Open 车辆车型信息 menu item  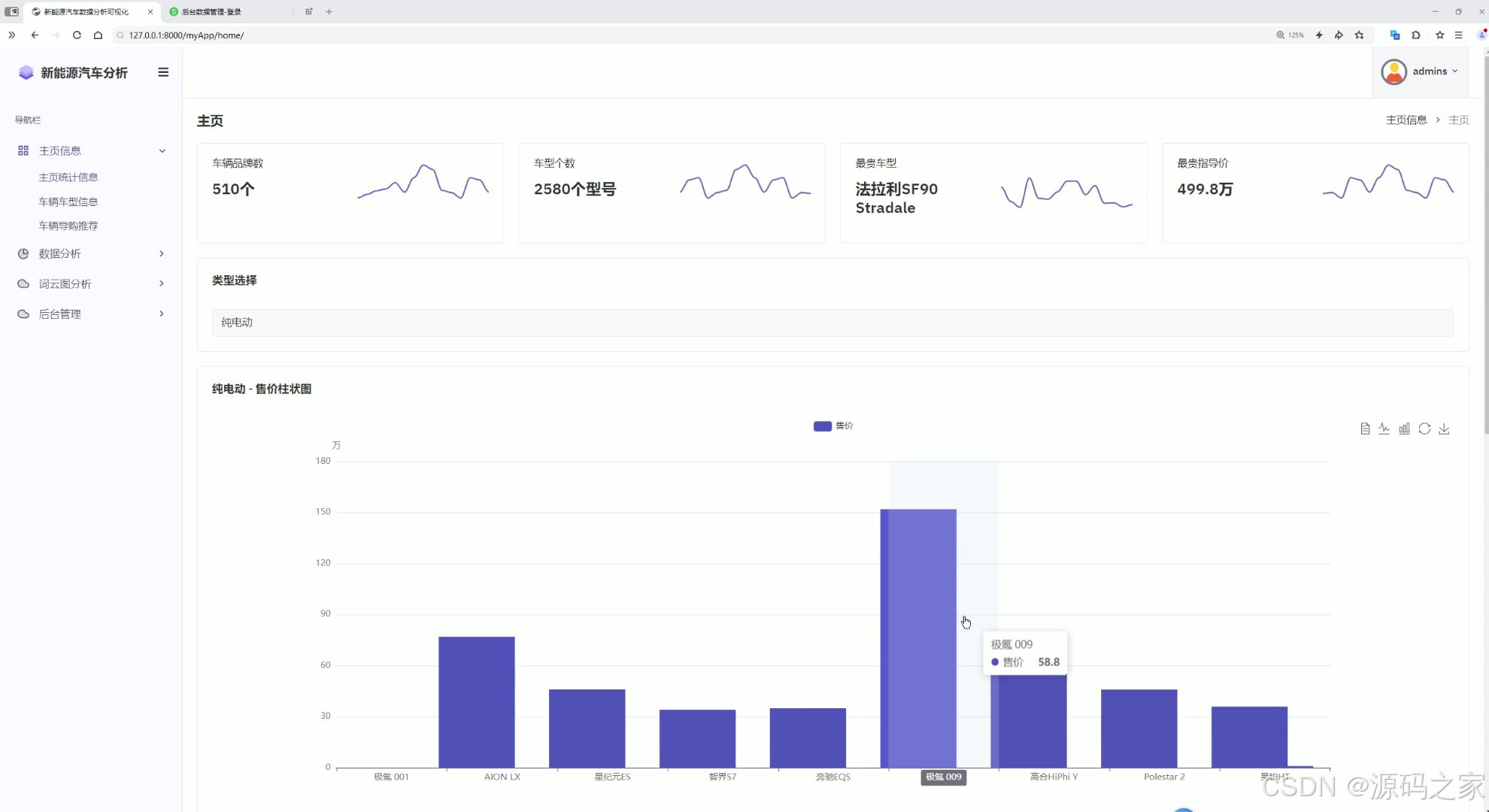tap(68, 201)
